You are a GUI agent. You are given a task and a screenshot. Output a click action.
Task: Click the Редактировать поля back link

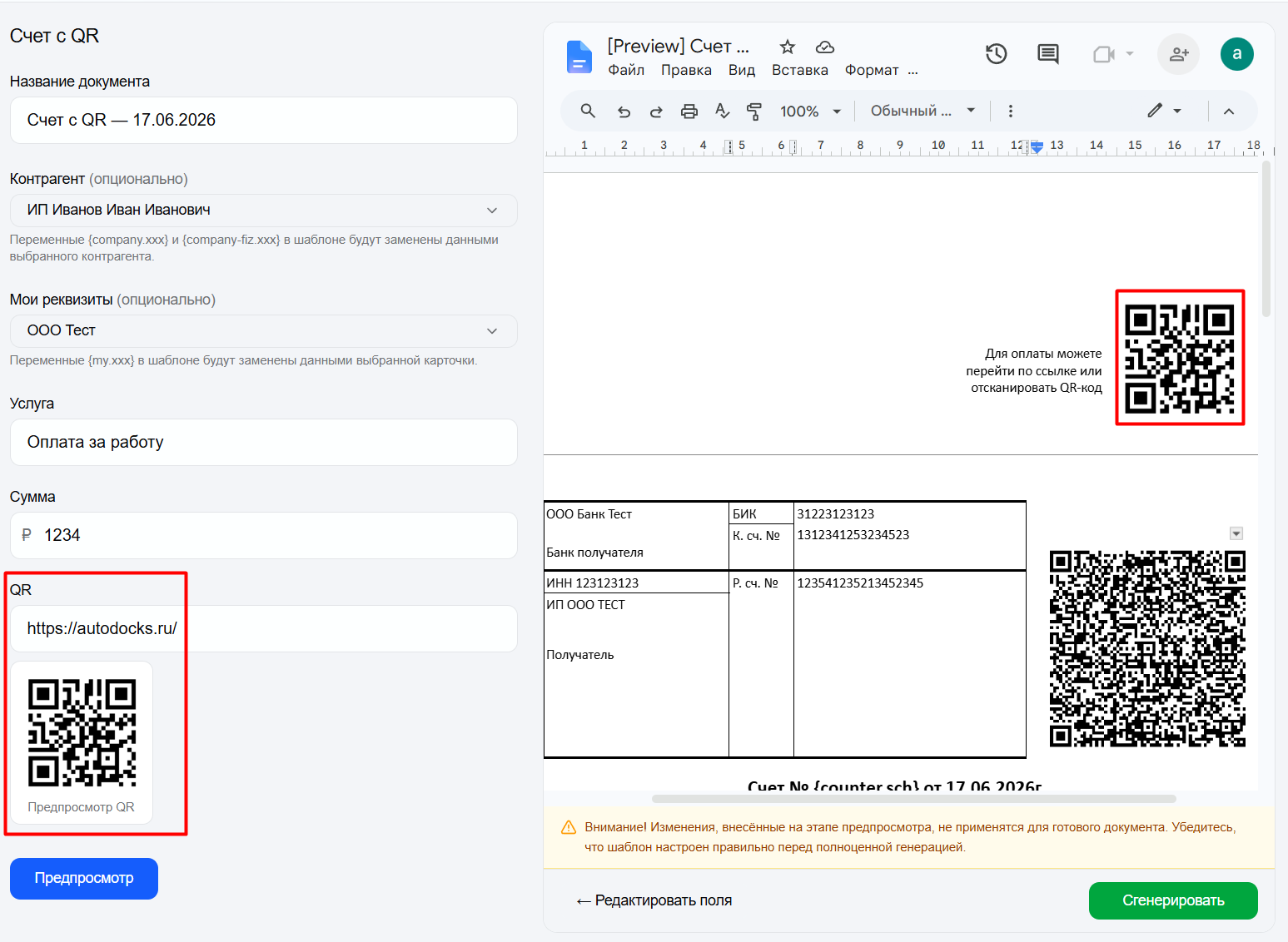654,900
